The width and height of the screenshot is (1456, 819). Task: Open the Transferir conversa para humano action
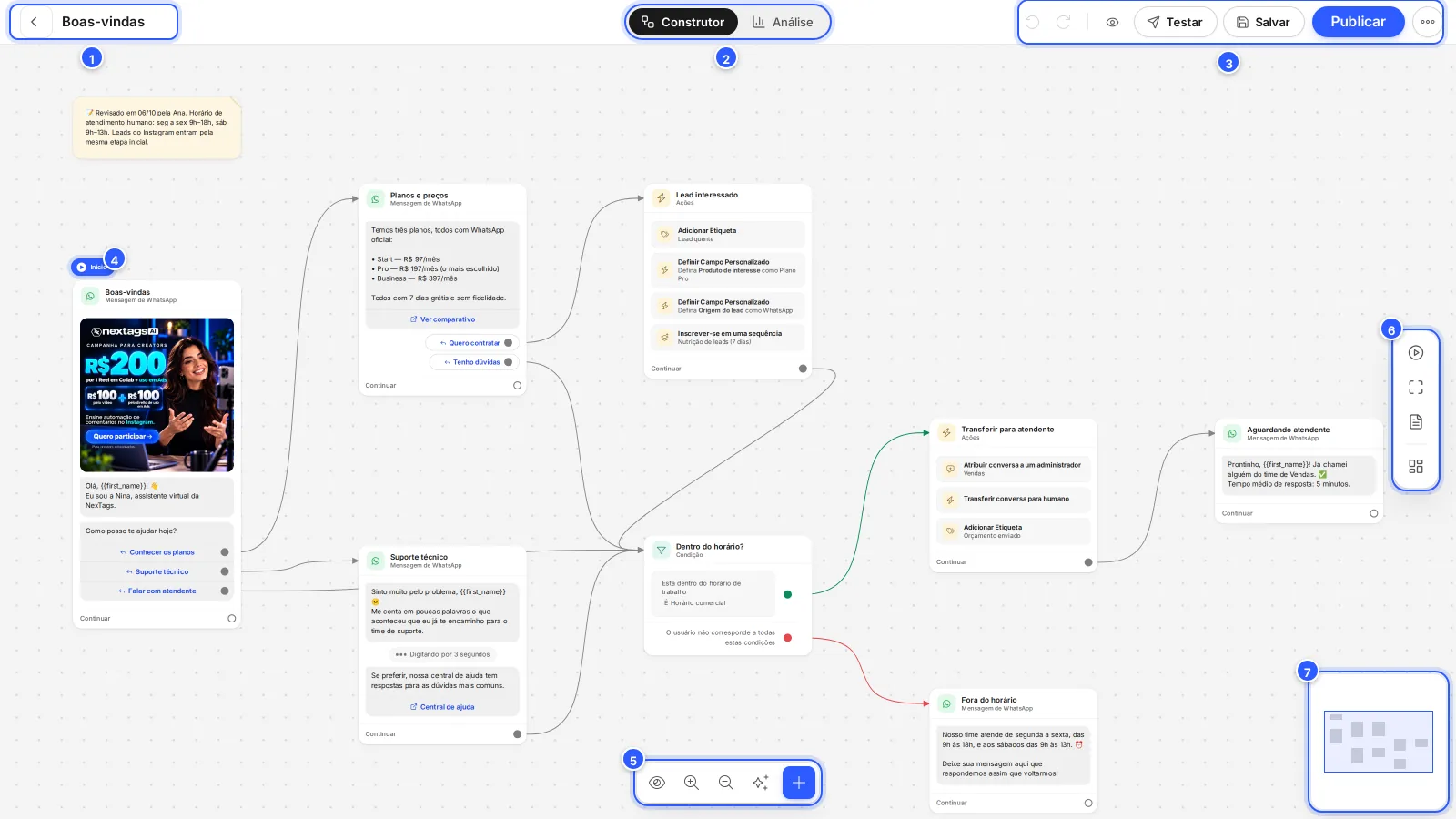[x=1013, y=500]
